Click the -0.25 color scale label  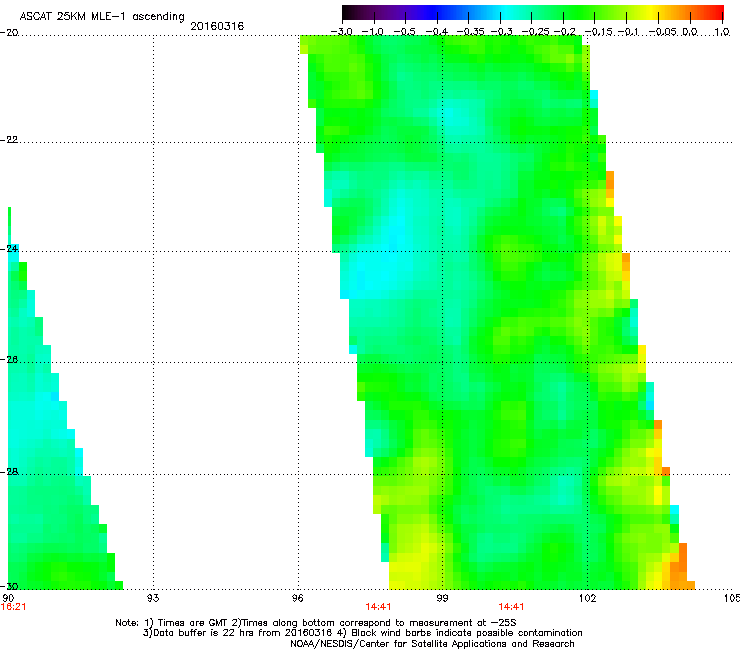click(x=536, y=32)
